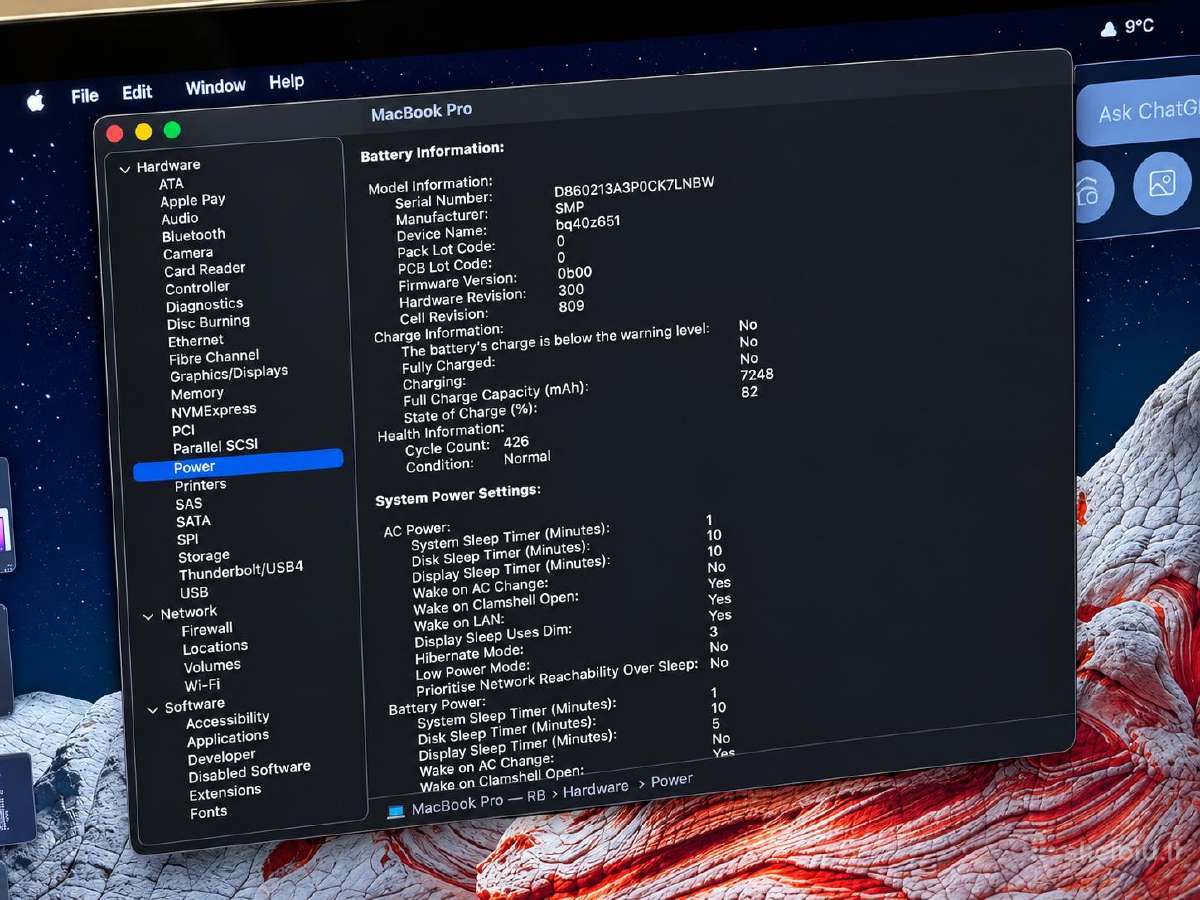Image resolution: width=1200 pixels, height=900 pixels.
Task: Select Graphics/Displays in the sidebar
Action: (x=229, y=373)
